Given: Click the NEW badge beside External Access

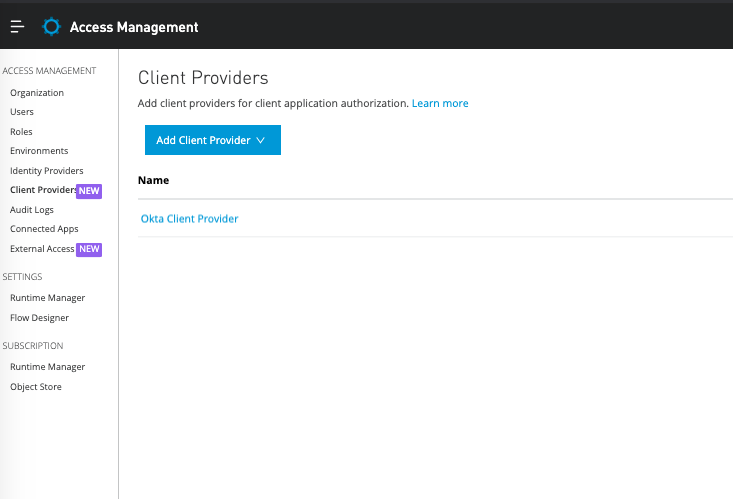Looking at the screenshot, I should 90,249.
